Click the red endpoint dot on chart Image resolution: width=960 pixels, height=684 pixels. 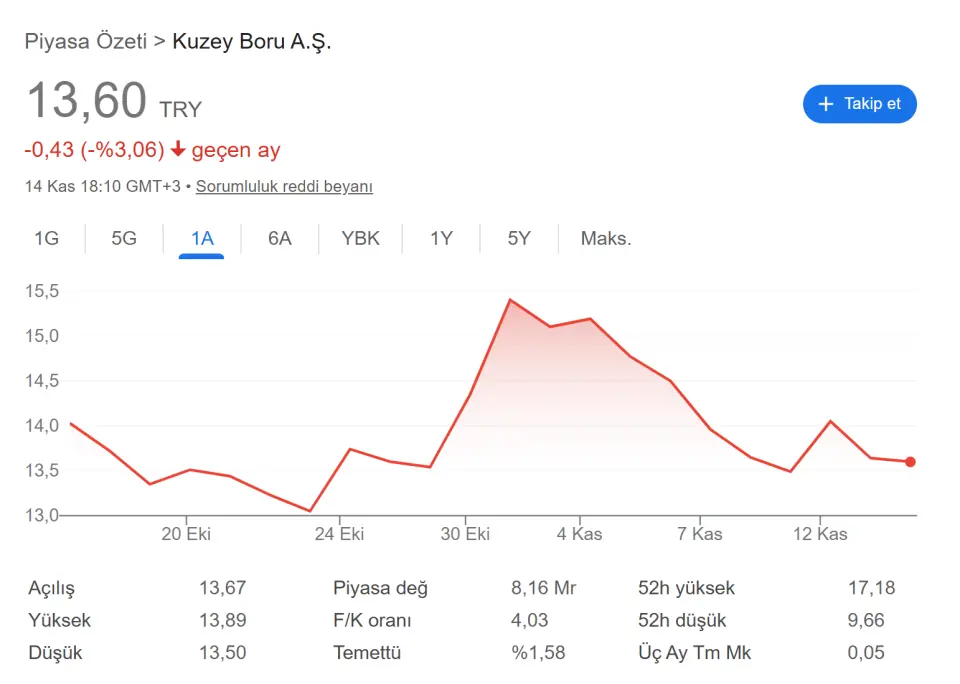910,462
